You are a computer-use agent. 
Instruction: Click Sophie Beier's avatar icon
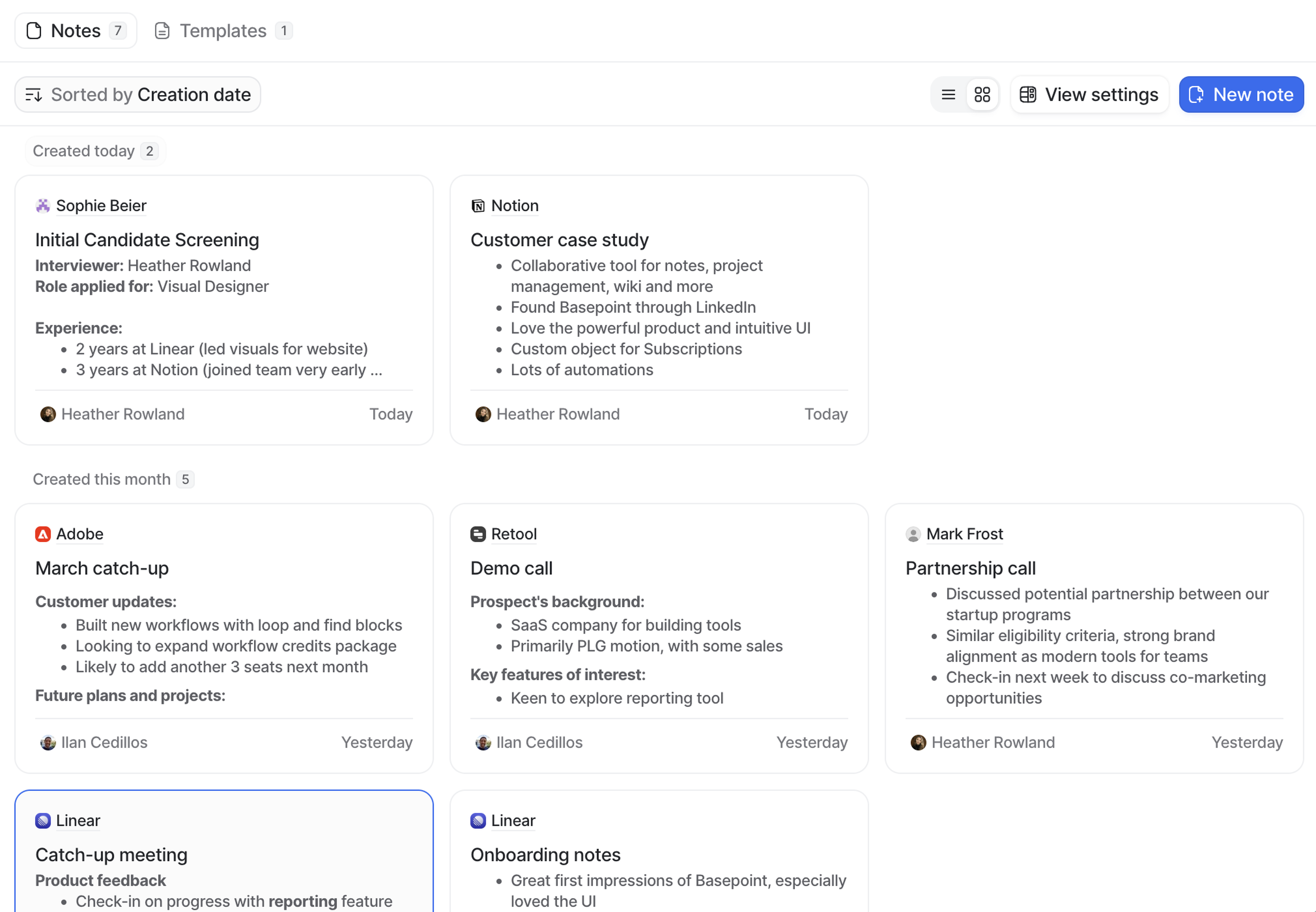tap(43, 206)
